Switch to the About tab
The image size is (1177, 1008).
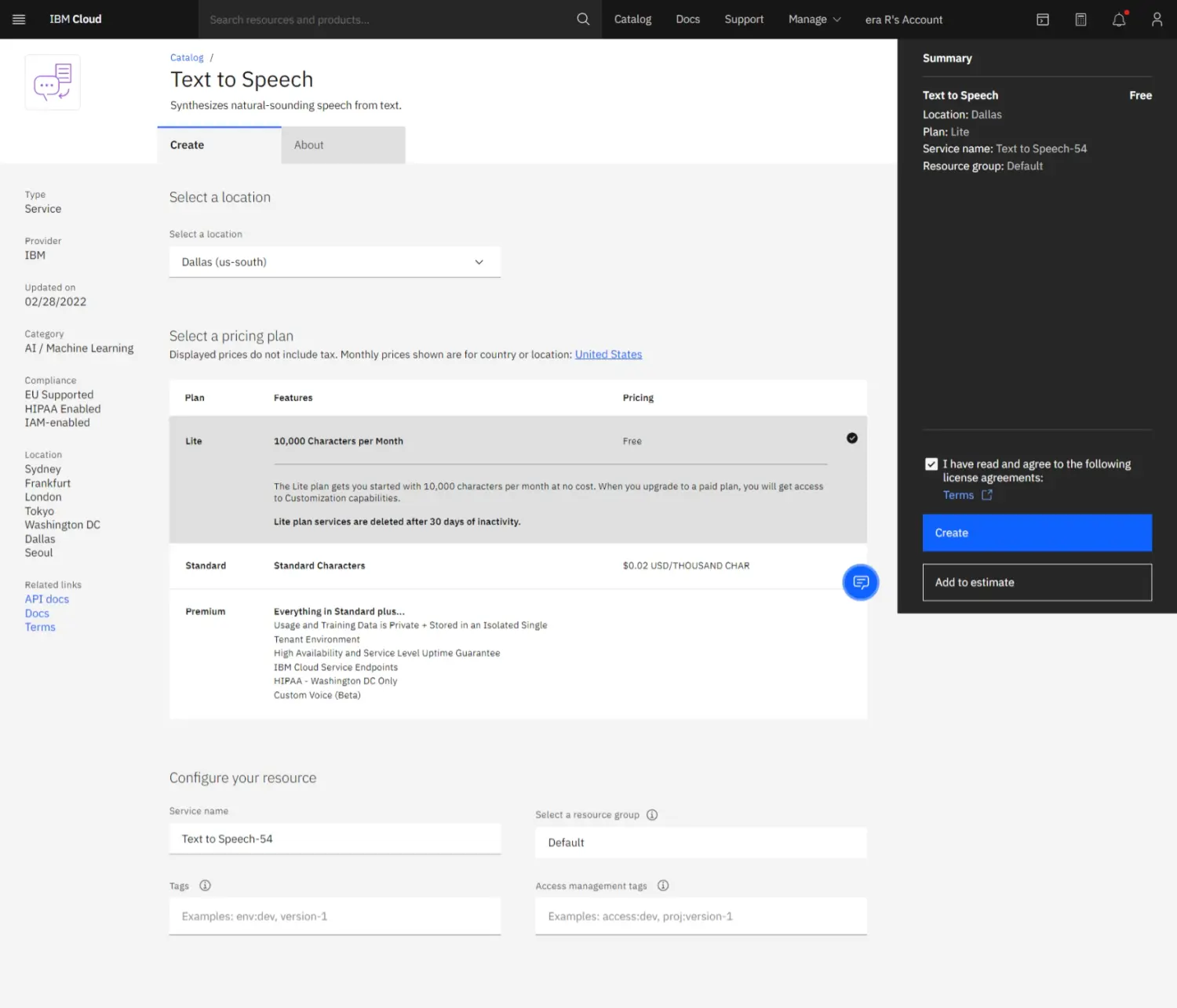[343, 145]
